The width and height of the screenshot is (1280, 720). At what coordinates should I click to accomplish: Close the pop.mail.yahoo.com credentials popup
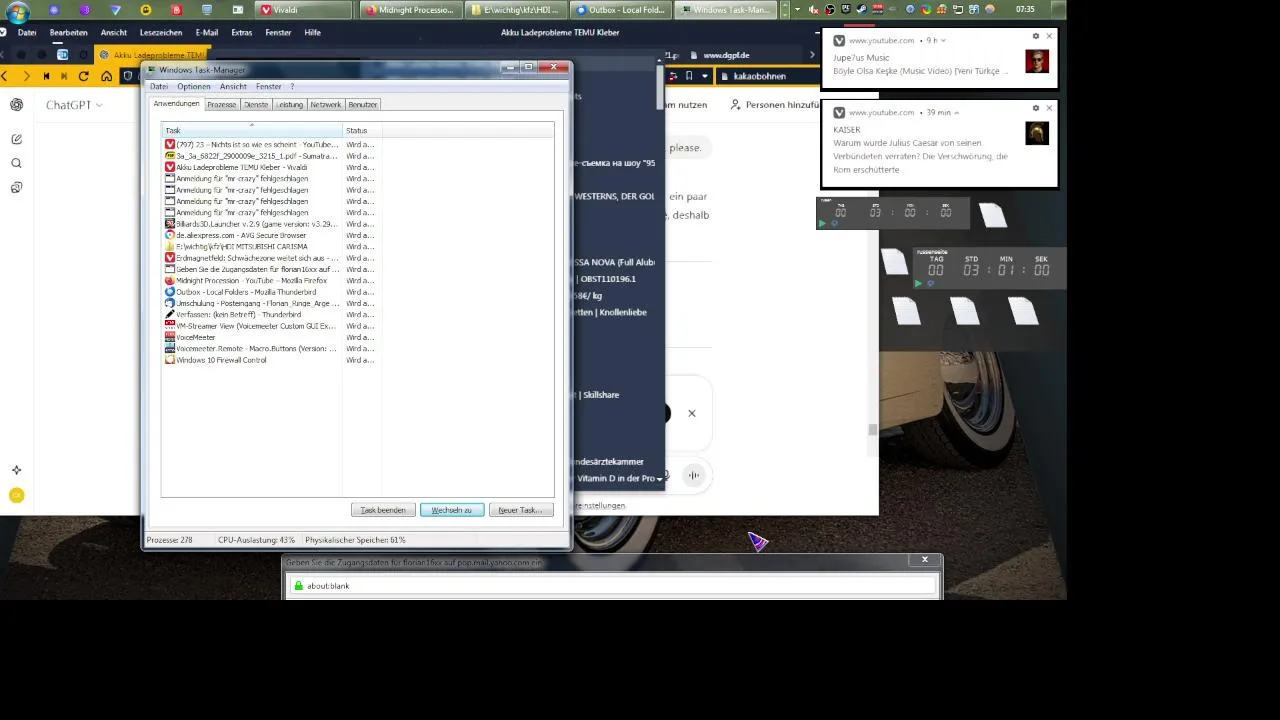pos(925,560)
